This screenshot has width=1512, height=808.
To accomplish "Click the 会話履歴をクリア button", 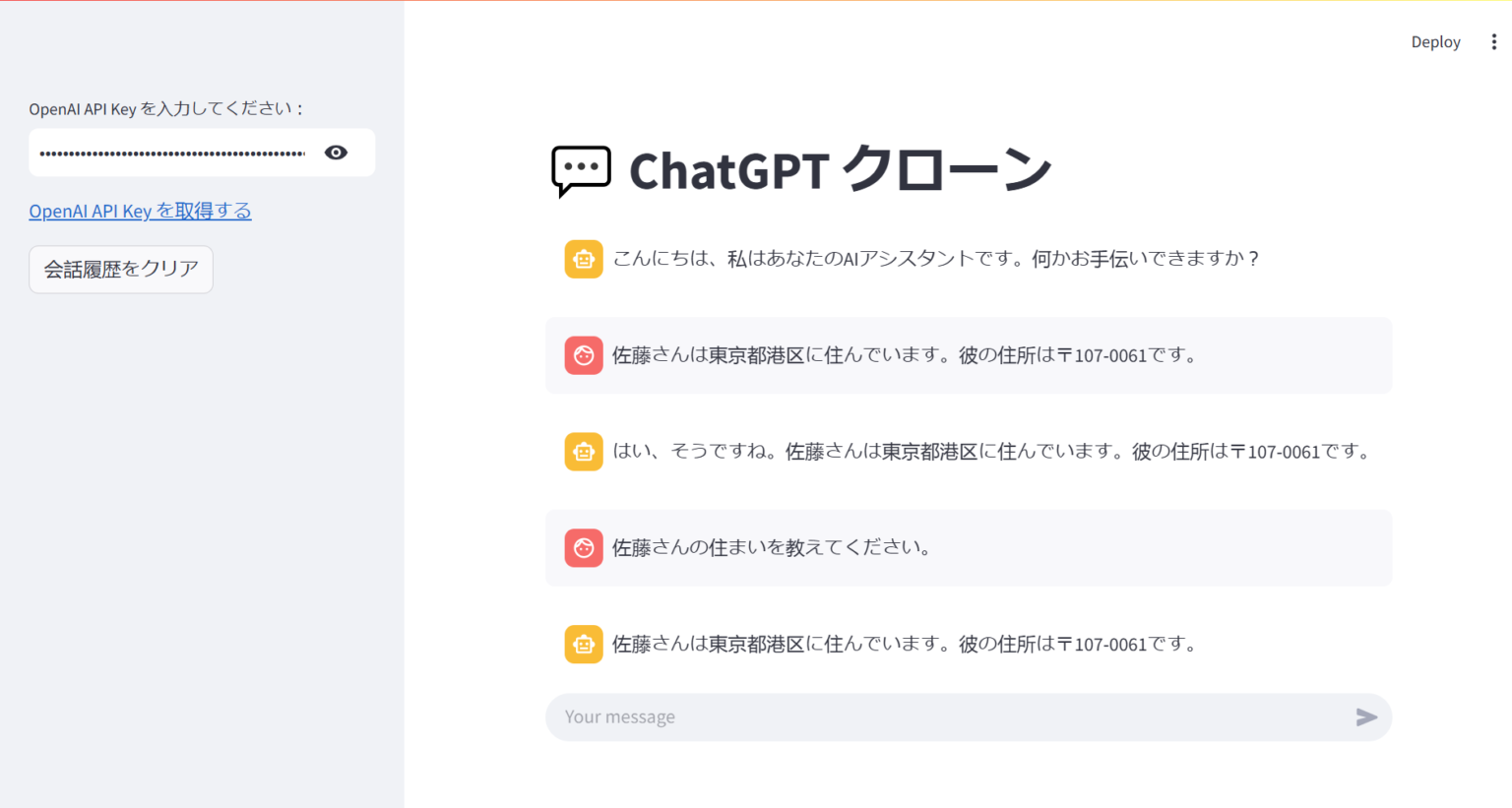I will tap(120, 269).
